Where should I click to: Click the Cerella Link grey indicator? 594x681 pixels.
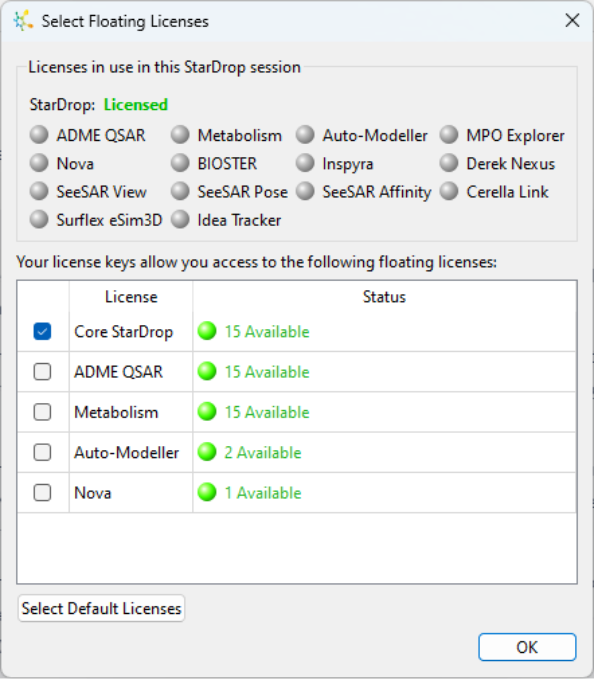pos(449,192)
